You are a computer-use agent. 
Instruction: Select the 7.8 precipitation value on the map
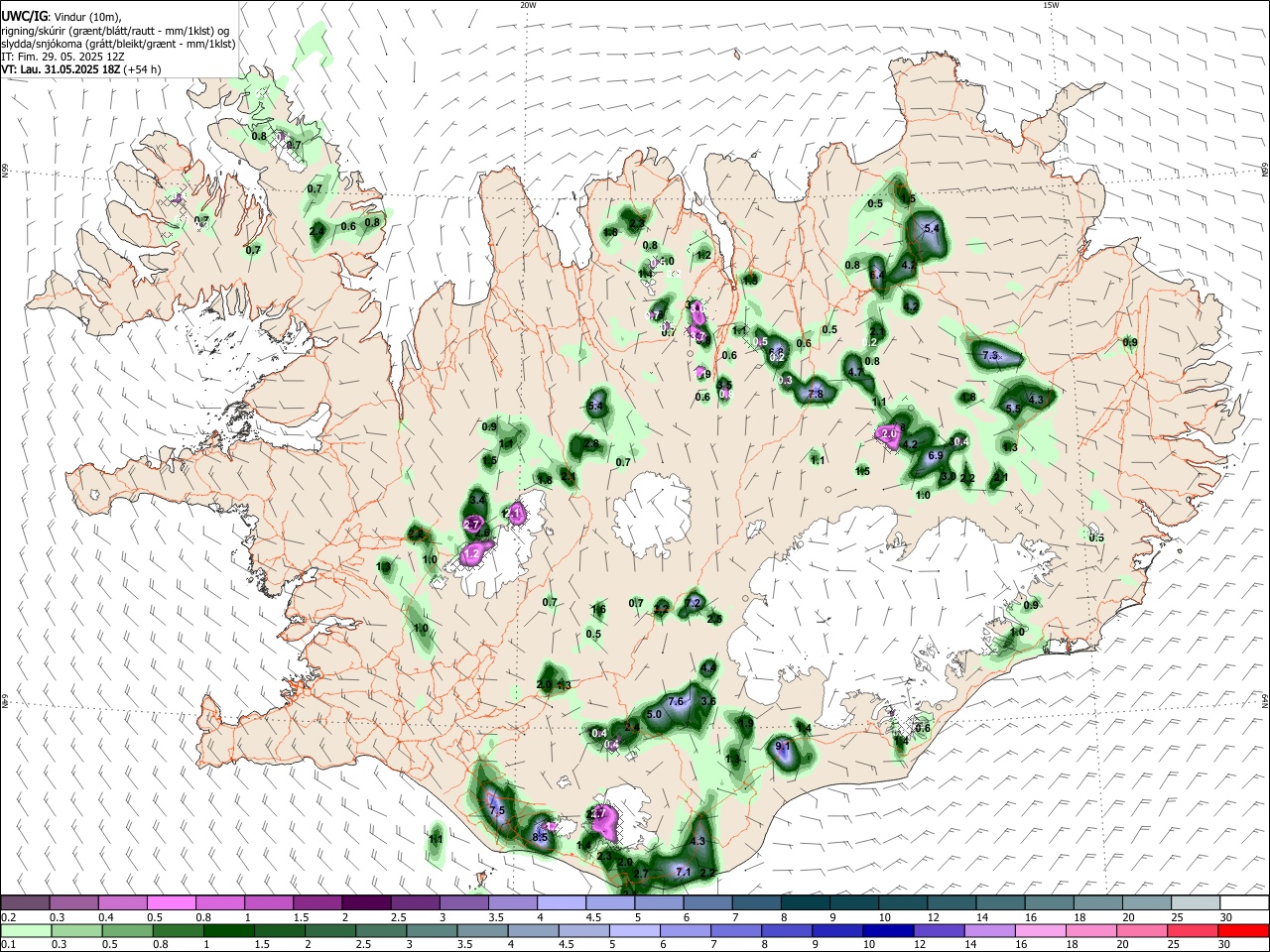click(816, 395)
